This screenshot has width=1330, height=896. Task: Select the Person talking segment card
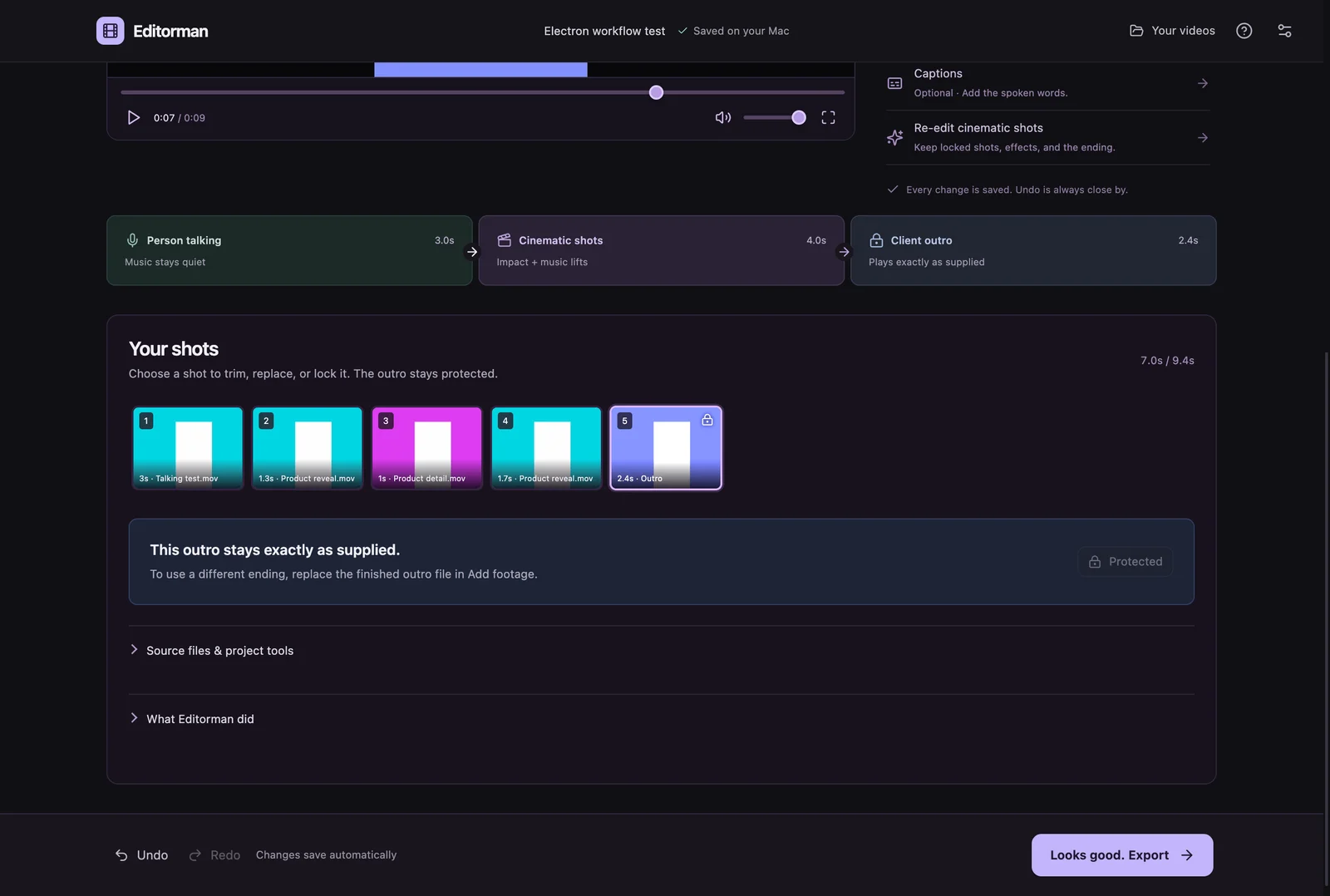289,250
